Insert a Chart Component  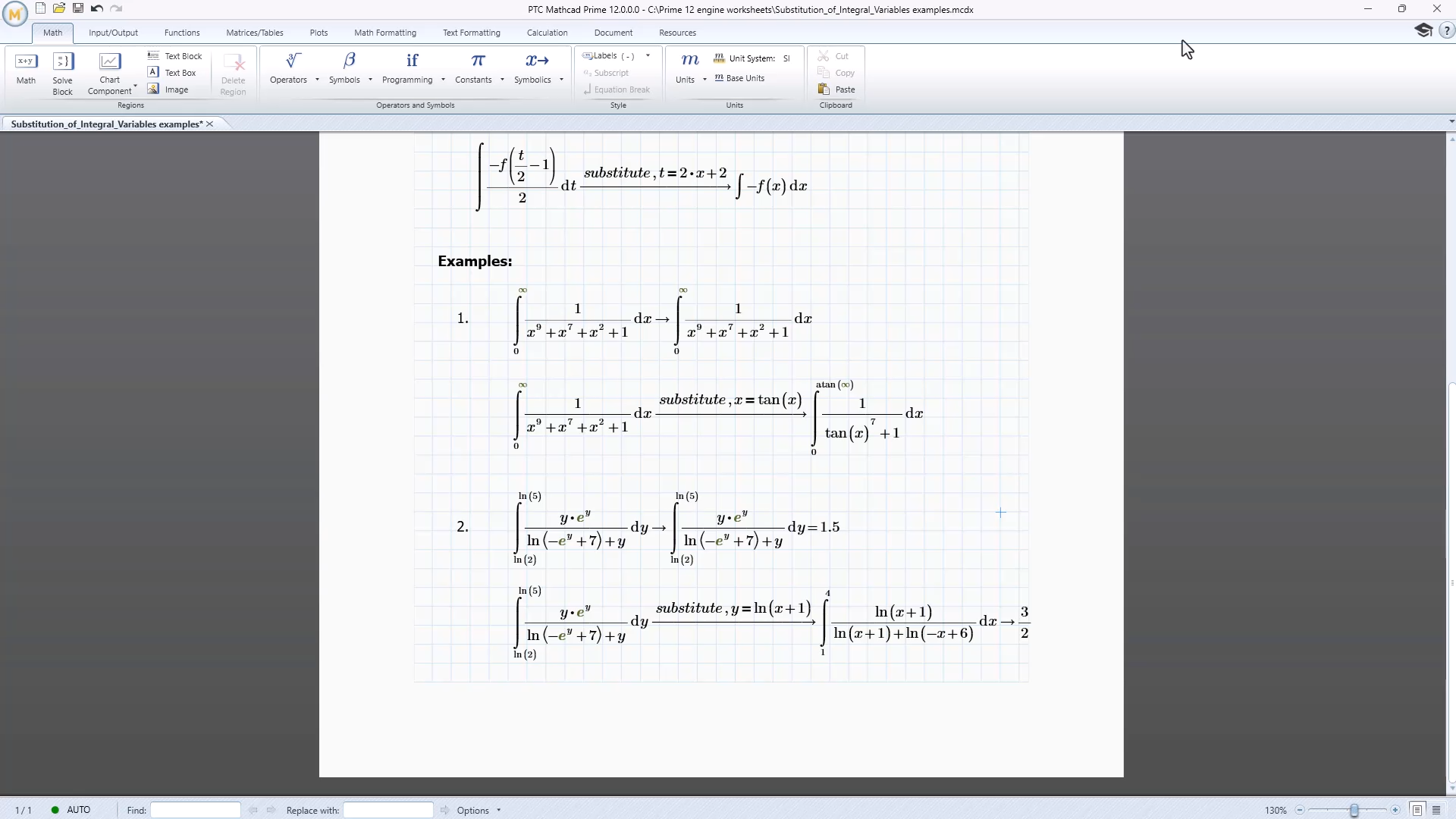[110, 74]
